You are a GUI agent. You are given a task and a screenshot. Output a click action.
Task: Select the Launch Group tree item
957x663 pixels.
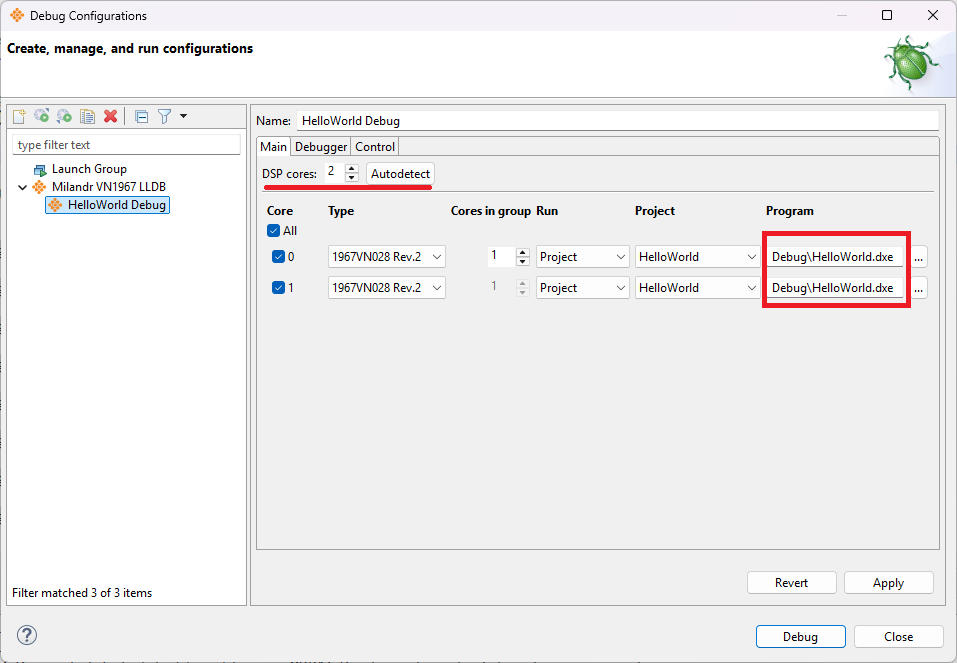[89, 169]
